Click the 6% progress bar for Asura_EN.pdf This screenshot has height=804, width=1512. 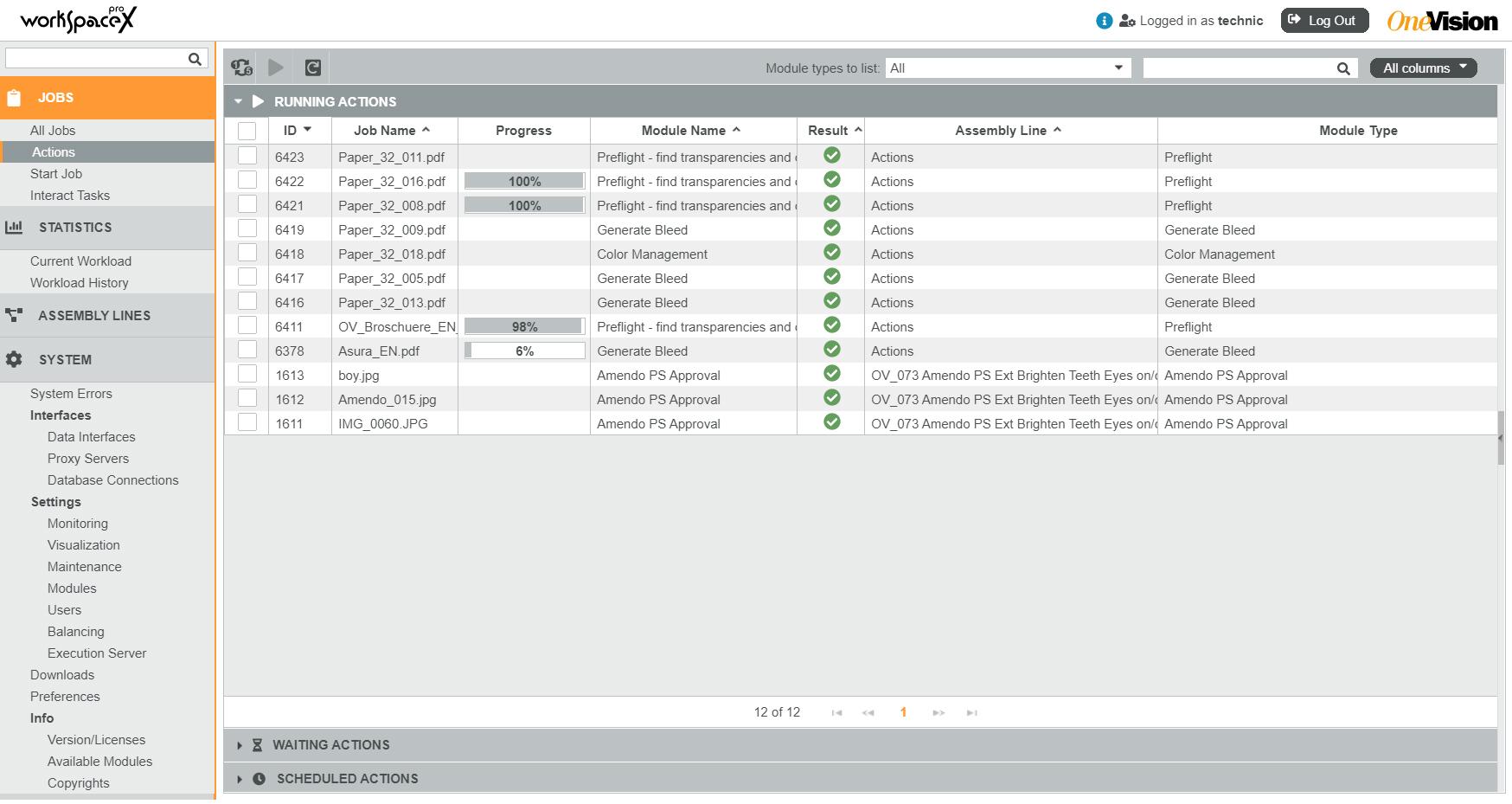tap(524, 351)
